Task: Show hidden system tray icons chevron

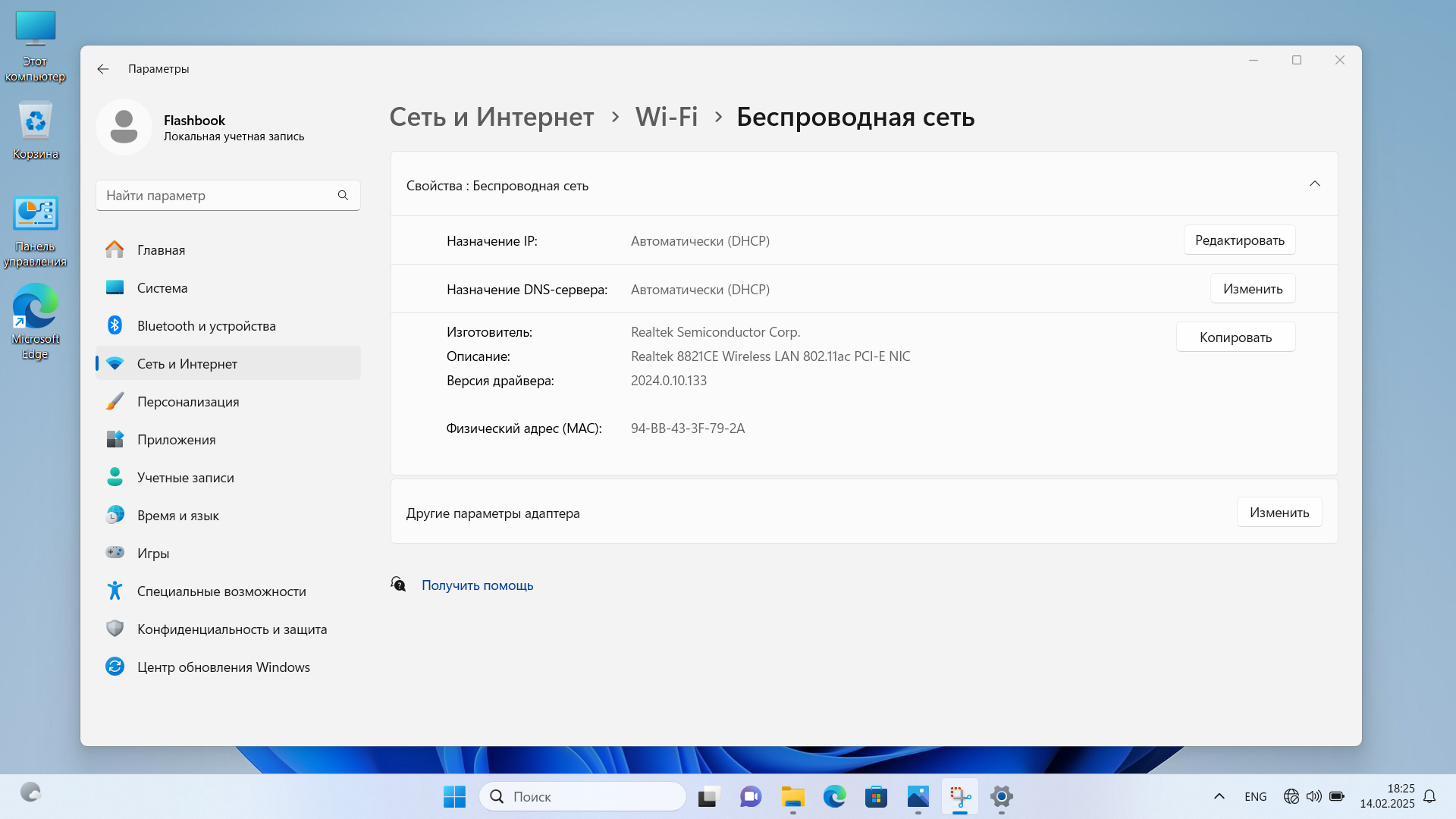Action: [x=1219, y=796]
